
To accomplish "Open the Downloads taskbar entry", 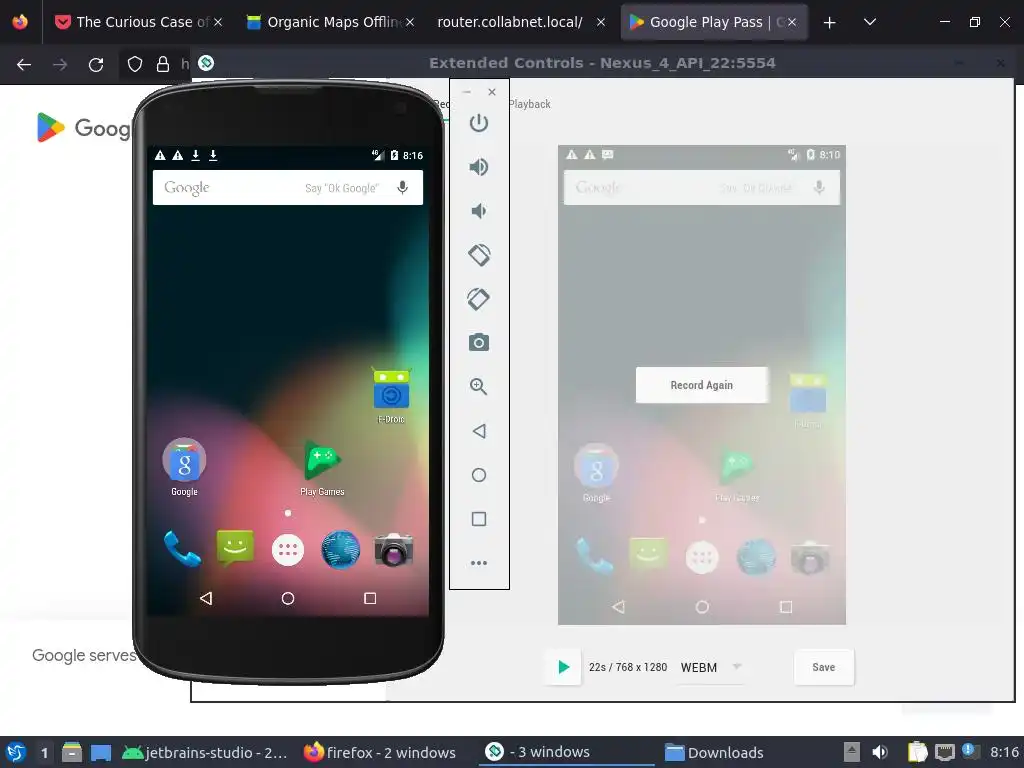I will (x=714, y=752).
